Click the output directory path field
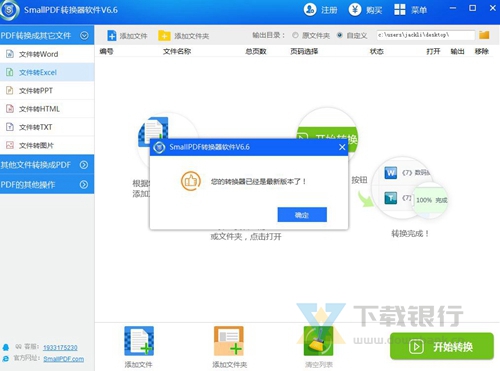This screenshot has height=371, width=500. pyautogui.click(x=426, y=35)
